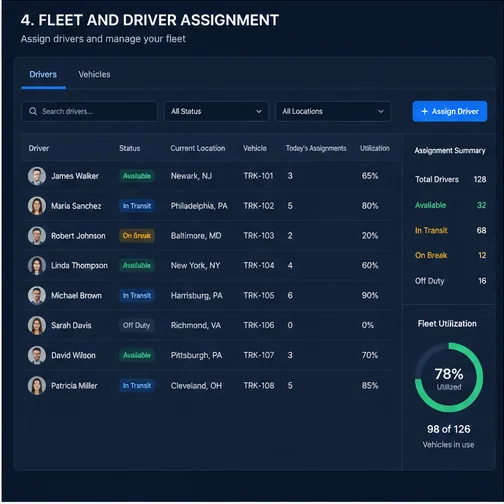Viewport: 504px width, 504px height.
Task: Select the Maria Sanchez driver name
Action: tap(76, 206)
